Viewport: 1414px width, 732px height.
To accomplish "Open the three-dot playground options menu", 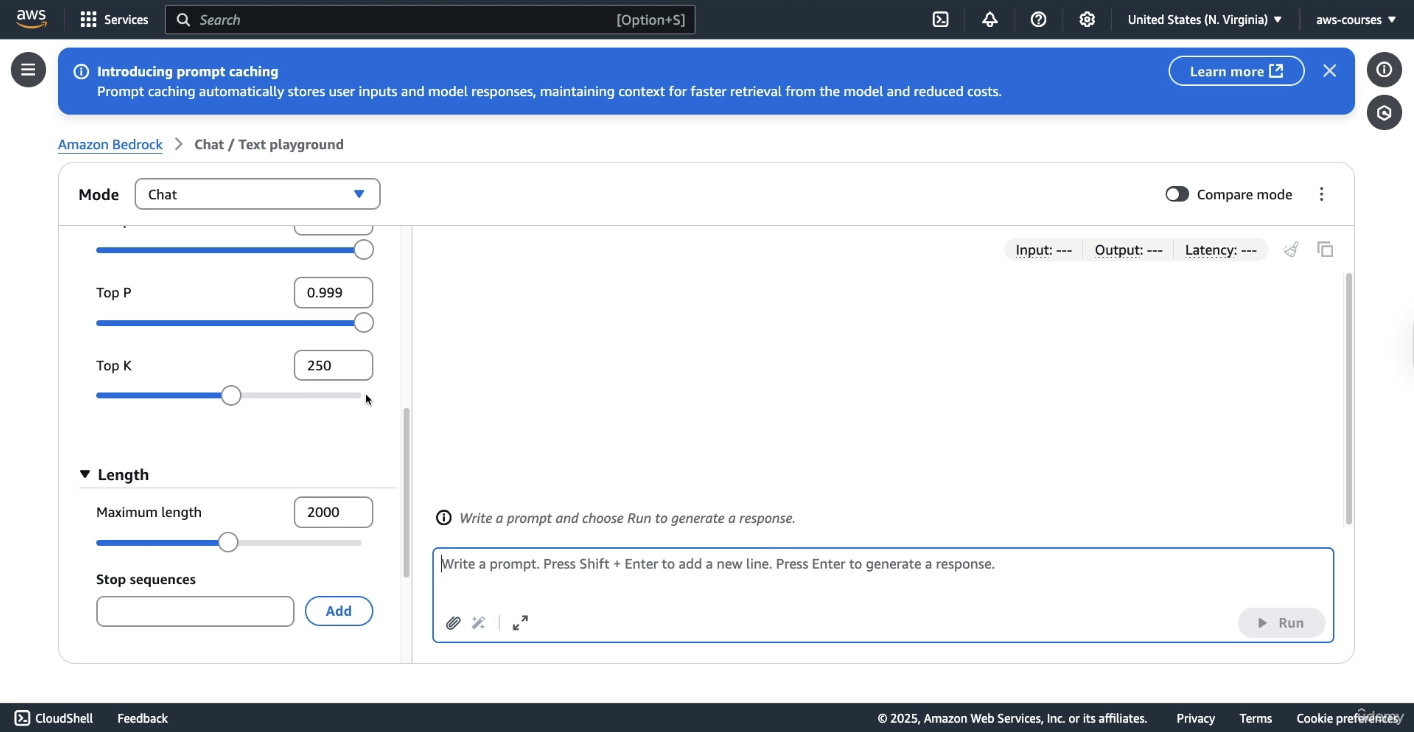I will click(1321, 194).
